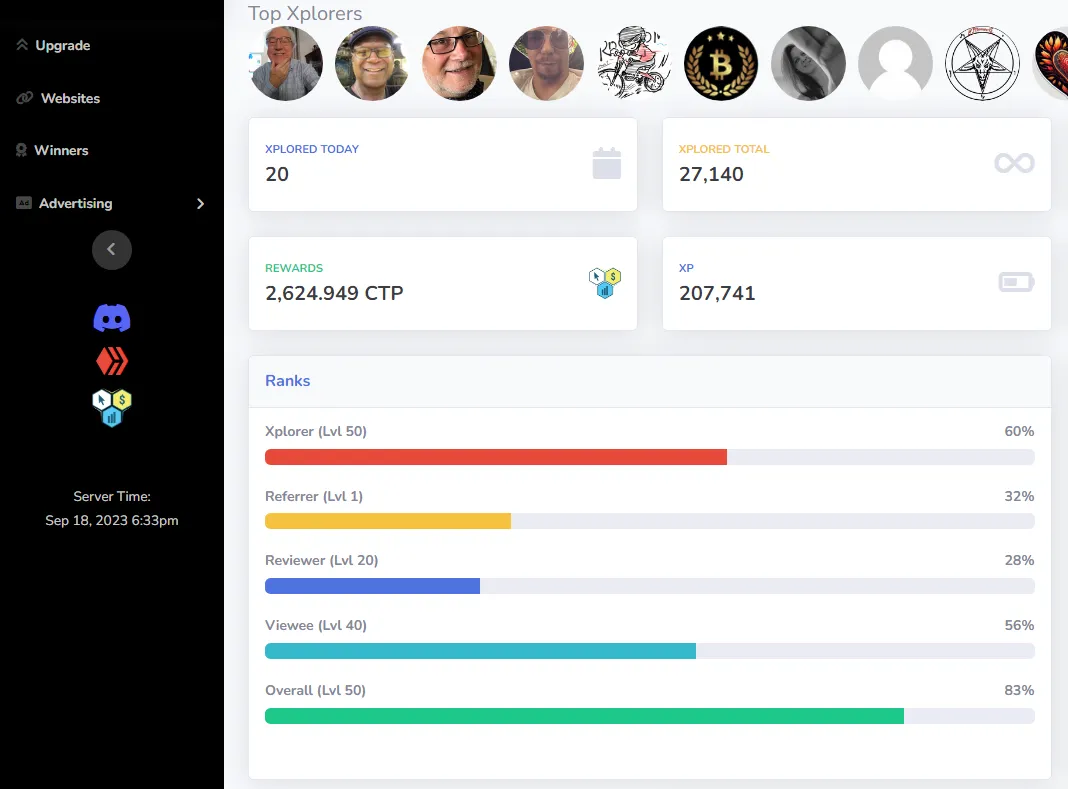Open the Discord link icon

point(112,318)
